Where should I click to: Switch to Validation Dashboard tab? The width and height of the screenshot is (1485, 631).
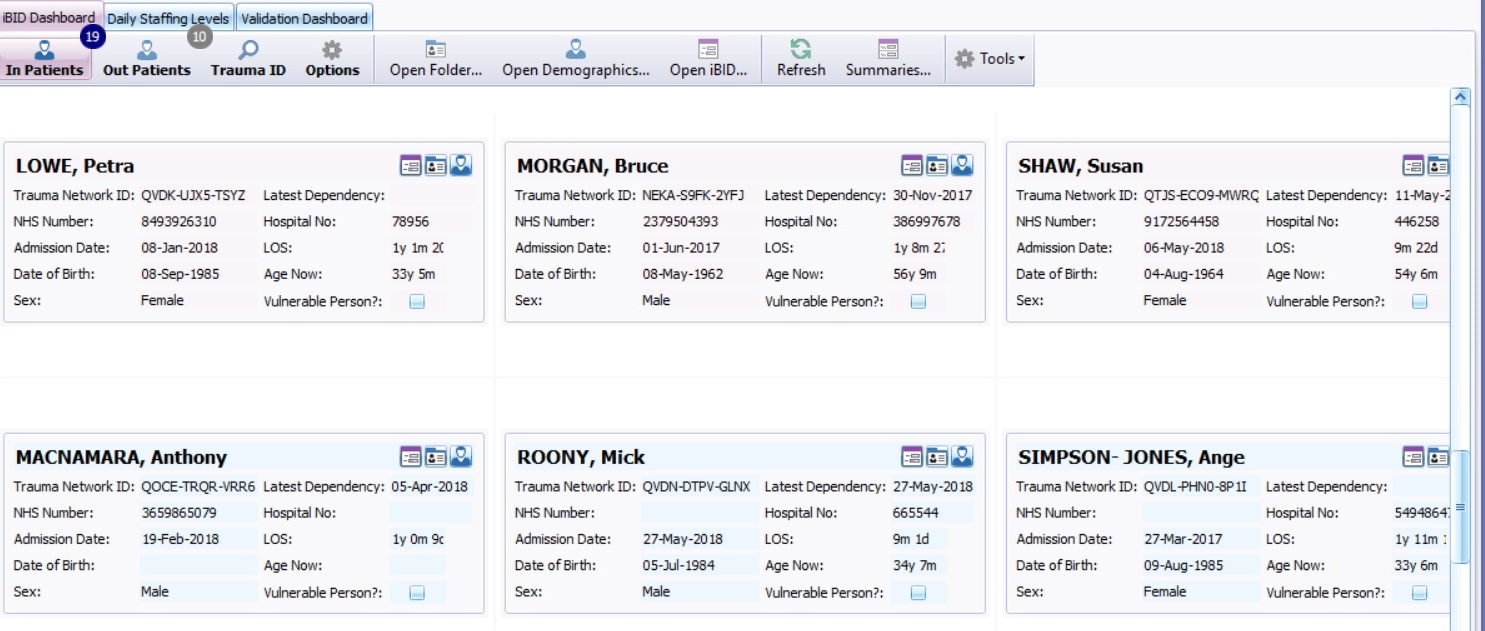pyautogui.click(x=304, y=18)
